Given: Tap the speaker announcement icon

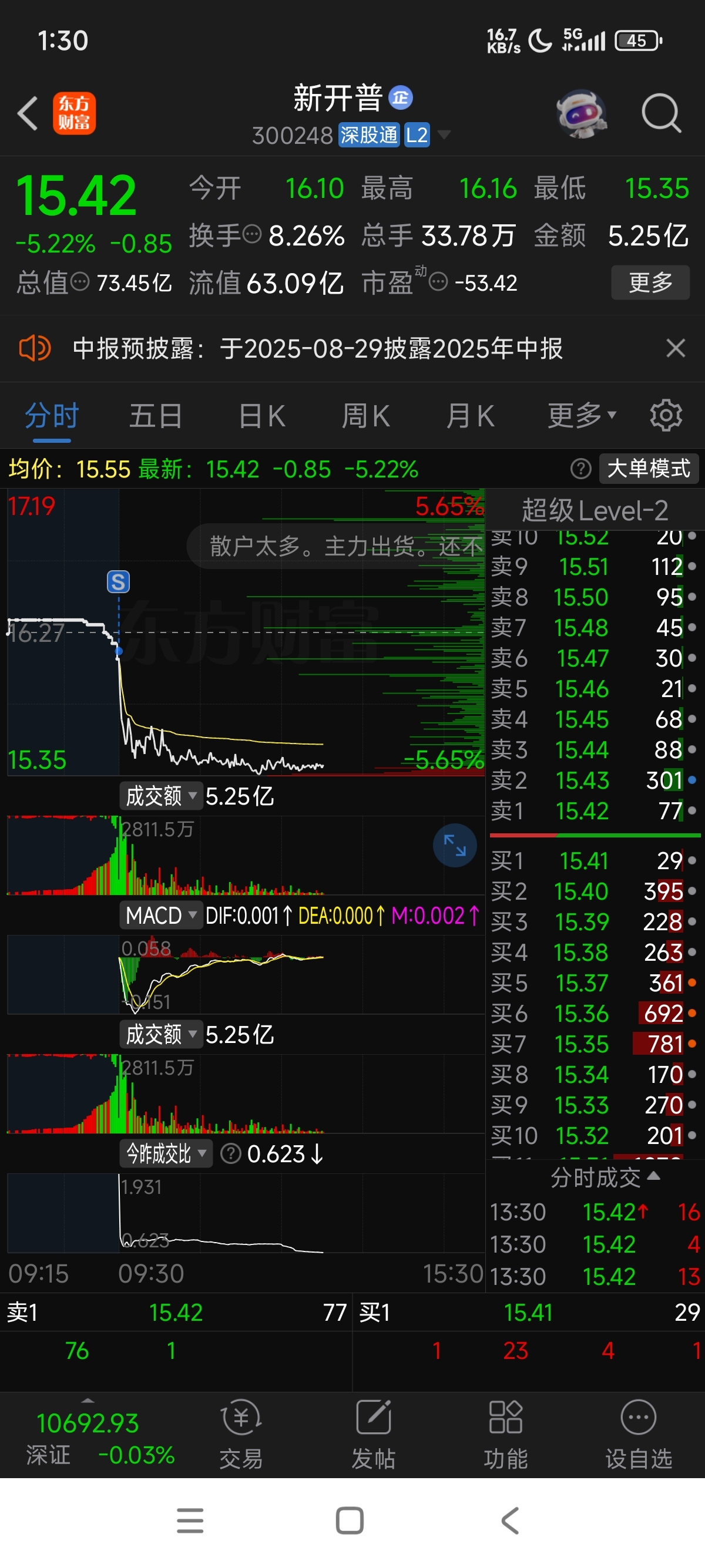Looking at the screenshot, I should click(x=35, y=348).
